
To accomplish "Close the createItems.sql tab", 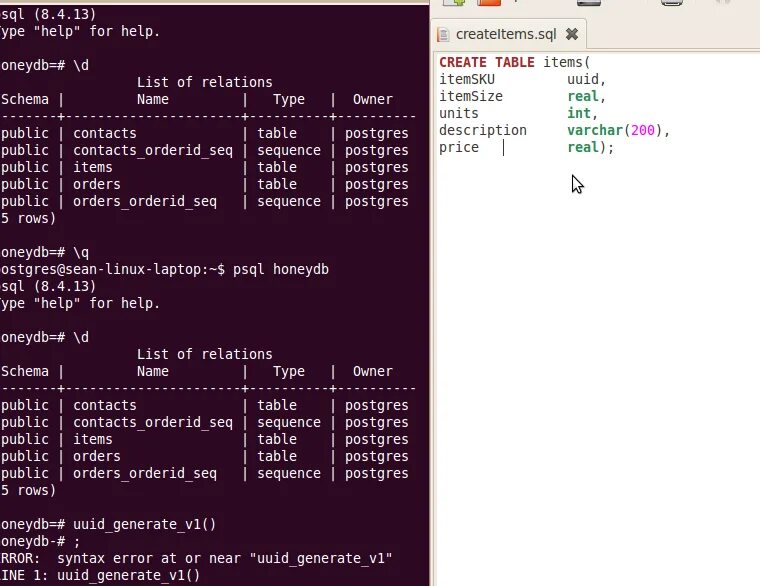I will click(x=572, y=34).
